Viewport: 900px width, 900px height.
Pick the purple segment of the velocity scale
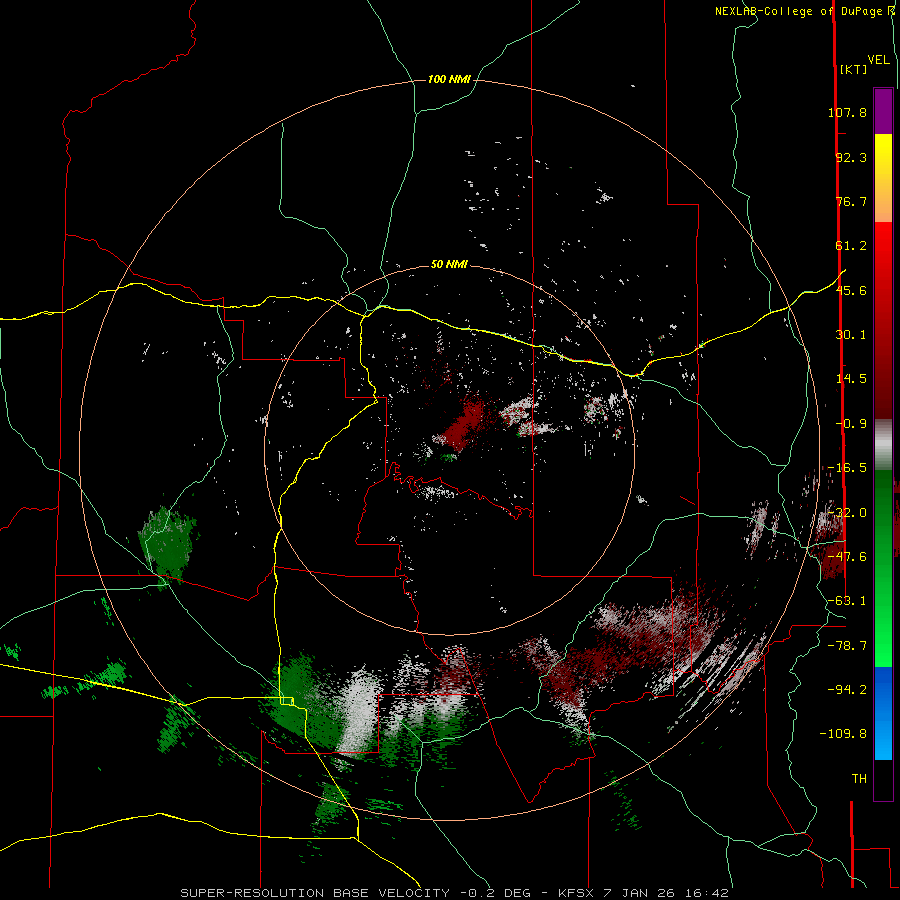[883, 111]
